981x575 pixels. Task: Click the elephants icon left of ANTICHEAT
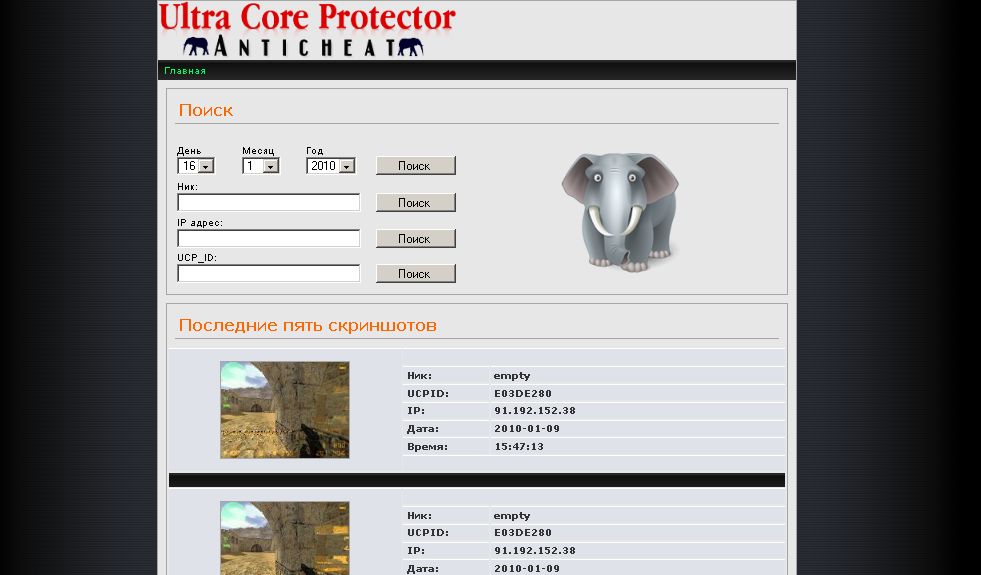tap(196, 46)
